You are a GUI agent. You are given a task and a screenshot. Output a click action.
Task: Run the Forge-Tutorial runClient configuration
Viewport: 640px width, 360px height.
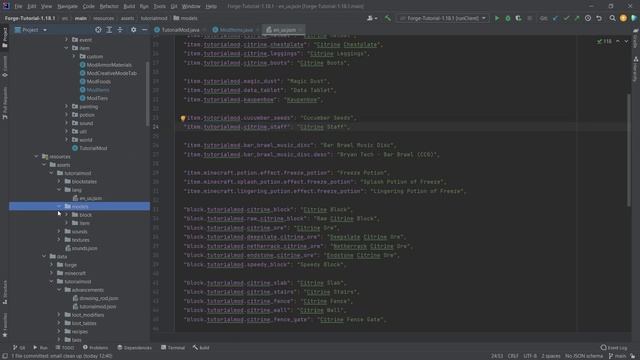pyautogui.click(x=497, y=18)
